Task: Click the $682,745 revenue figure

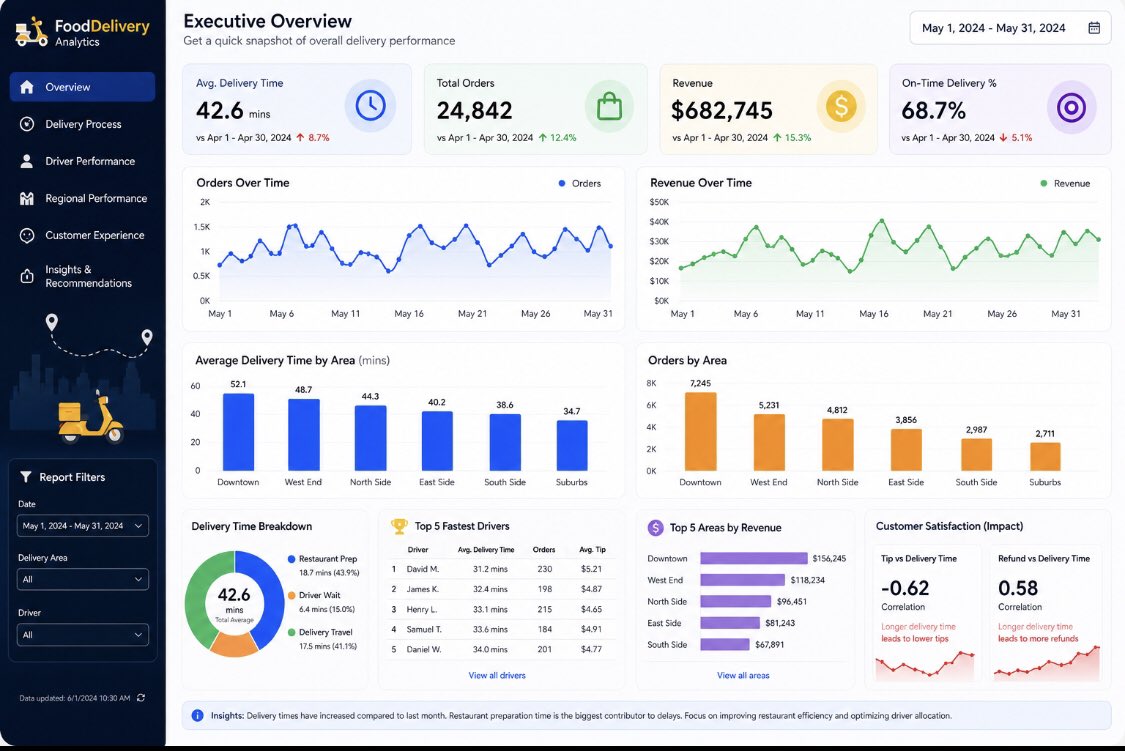Action: pyautogui.click(x=721, y=110)
